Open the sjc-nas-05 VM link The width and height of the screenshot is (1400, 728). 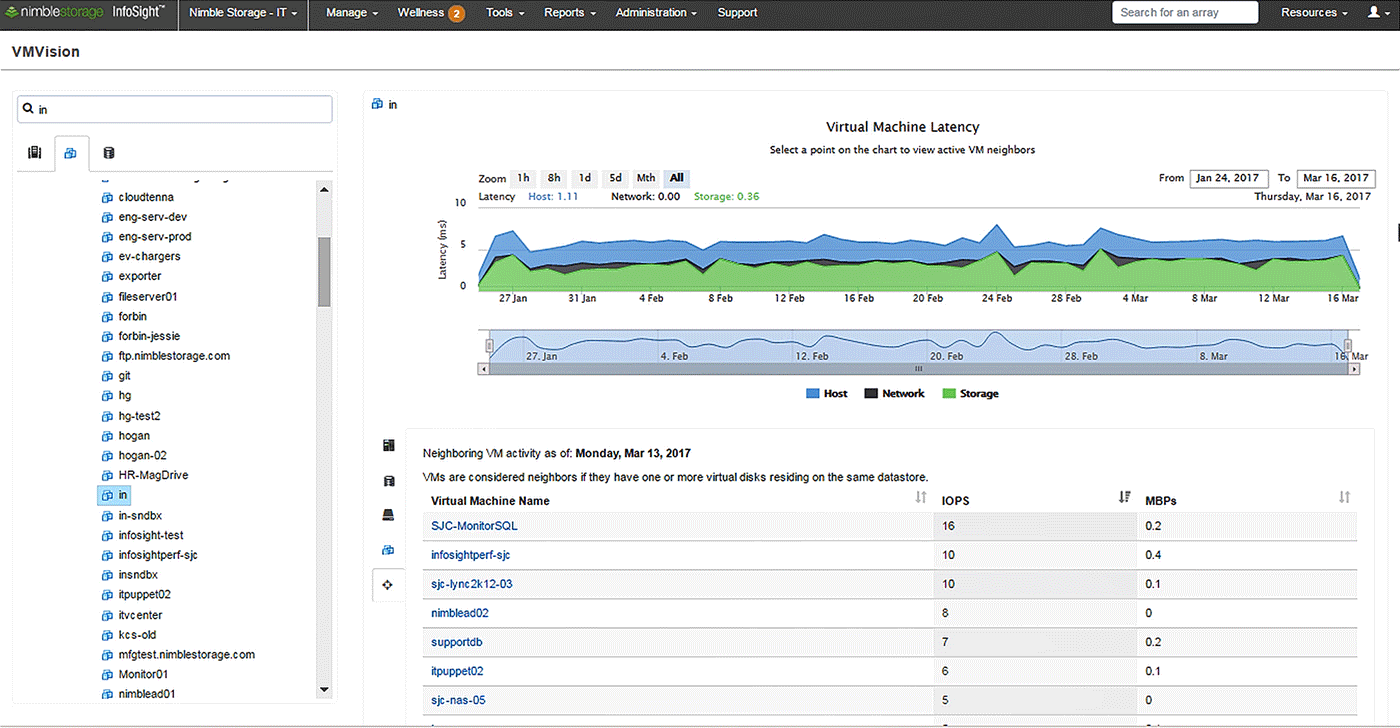pos(458,700)
